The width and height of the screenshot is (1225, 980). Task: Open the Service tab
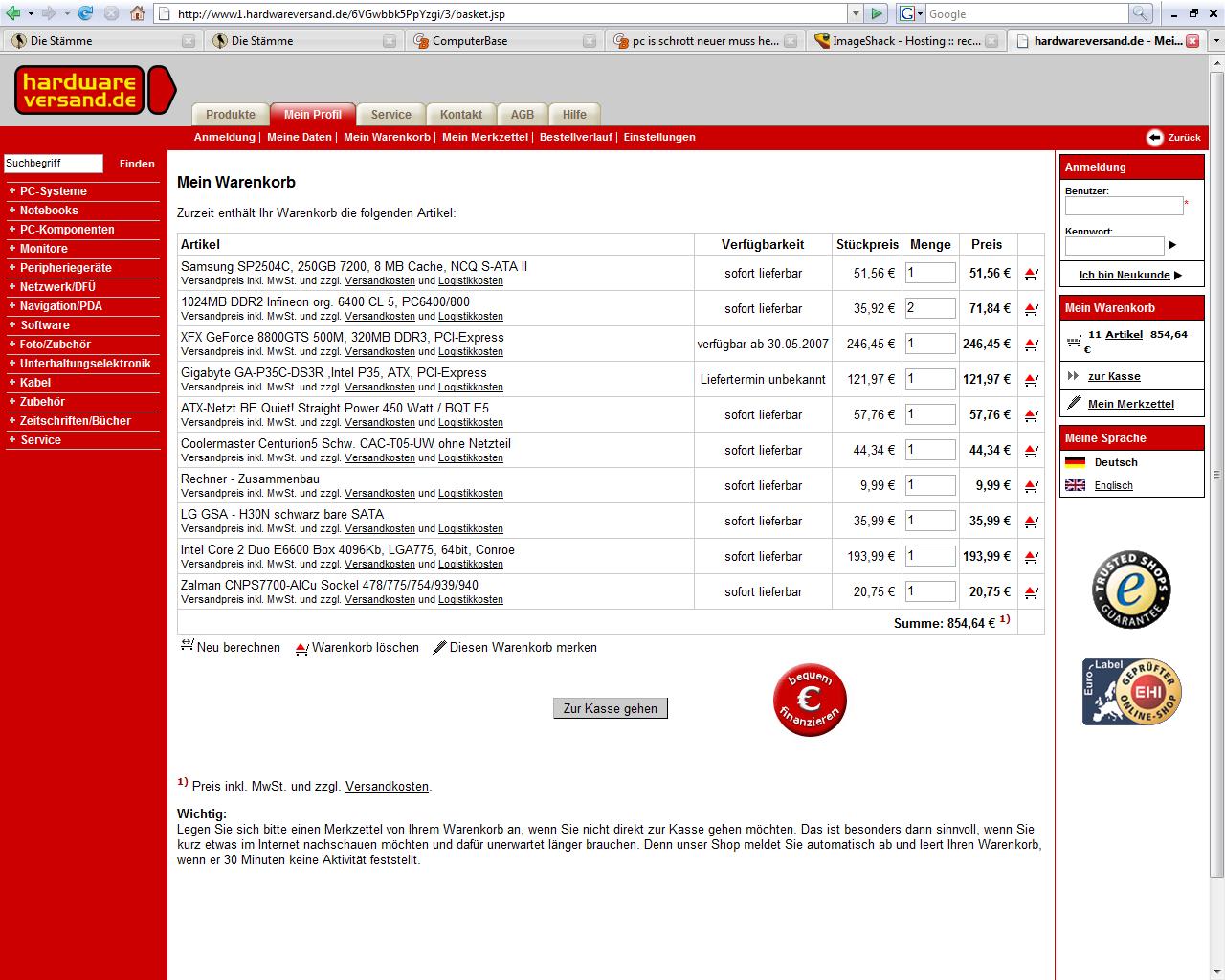pyautogui.click(x=391, y=114)
